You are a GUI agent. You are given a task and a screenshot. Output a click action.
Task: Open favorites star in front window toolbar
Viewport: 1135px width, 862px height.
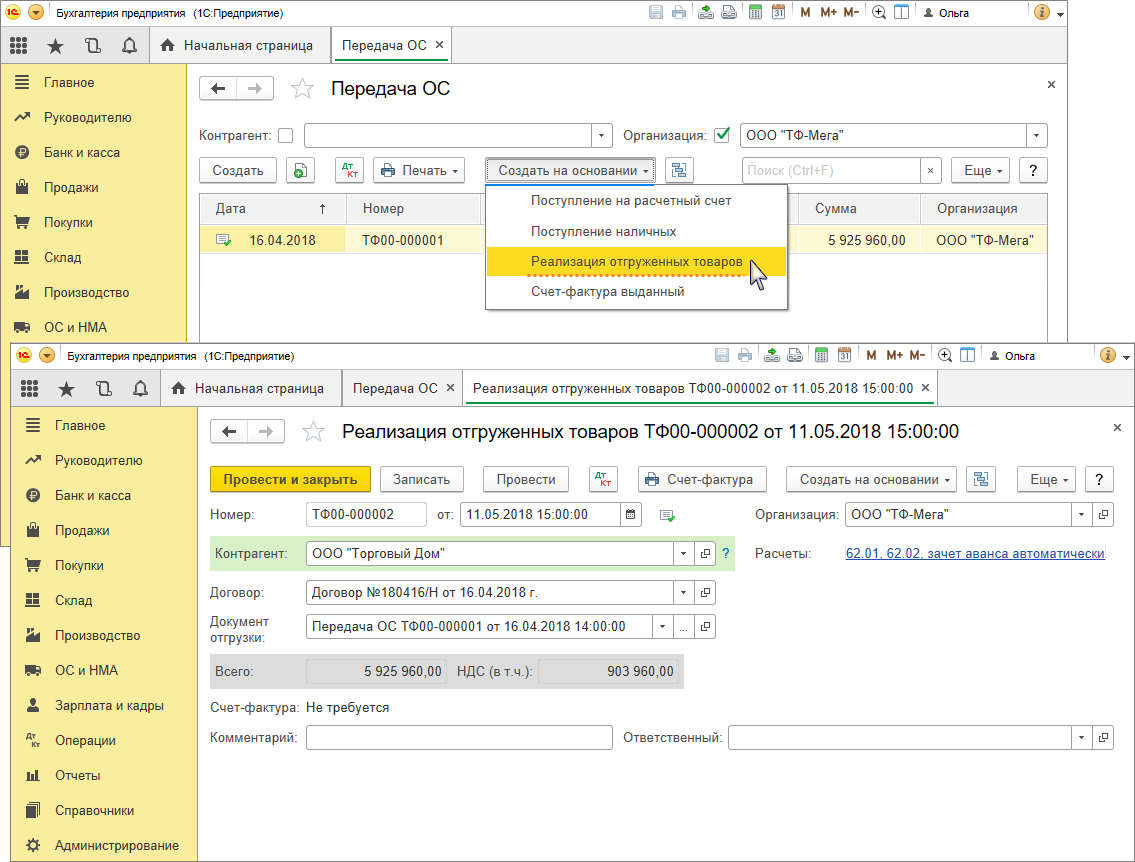tap(66, 389)
